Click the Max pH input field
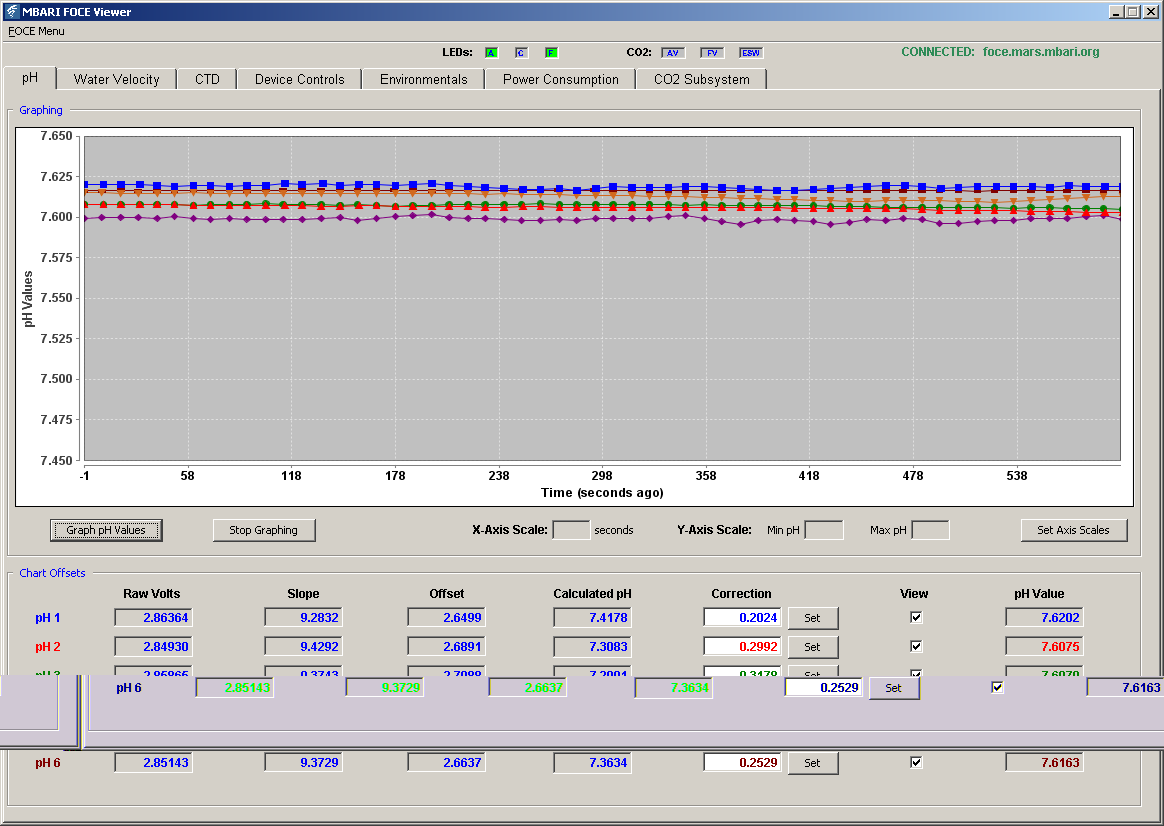The width and height of the screenshot is (1164, 826). pos(930,530)
